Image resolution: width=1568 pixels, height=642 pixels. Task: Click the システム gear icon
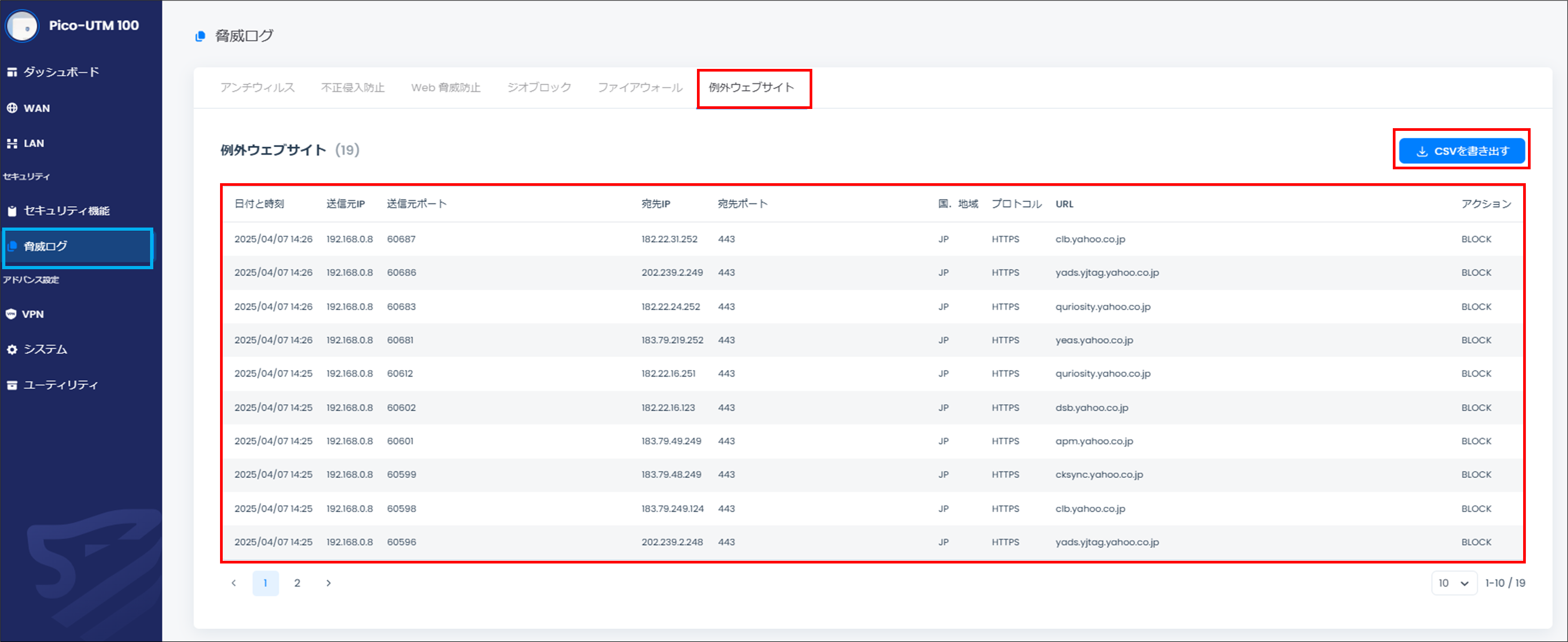(x=12, y=349)
